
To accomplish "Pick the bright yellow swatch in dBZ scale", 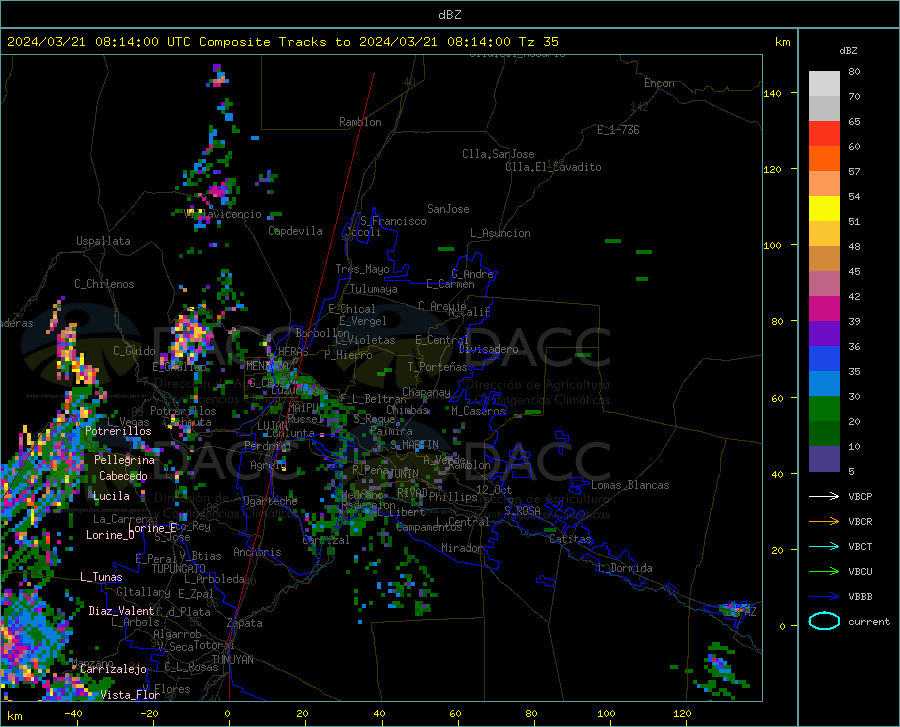I will pos(824,209).
